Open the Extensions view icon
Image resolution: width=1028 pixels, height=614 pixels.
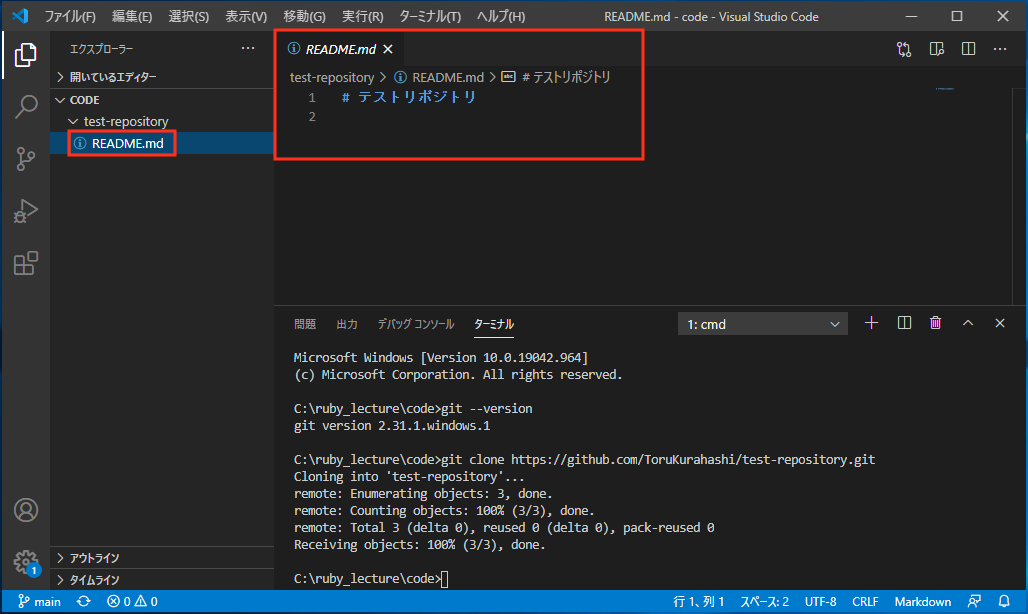[26, 263]
